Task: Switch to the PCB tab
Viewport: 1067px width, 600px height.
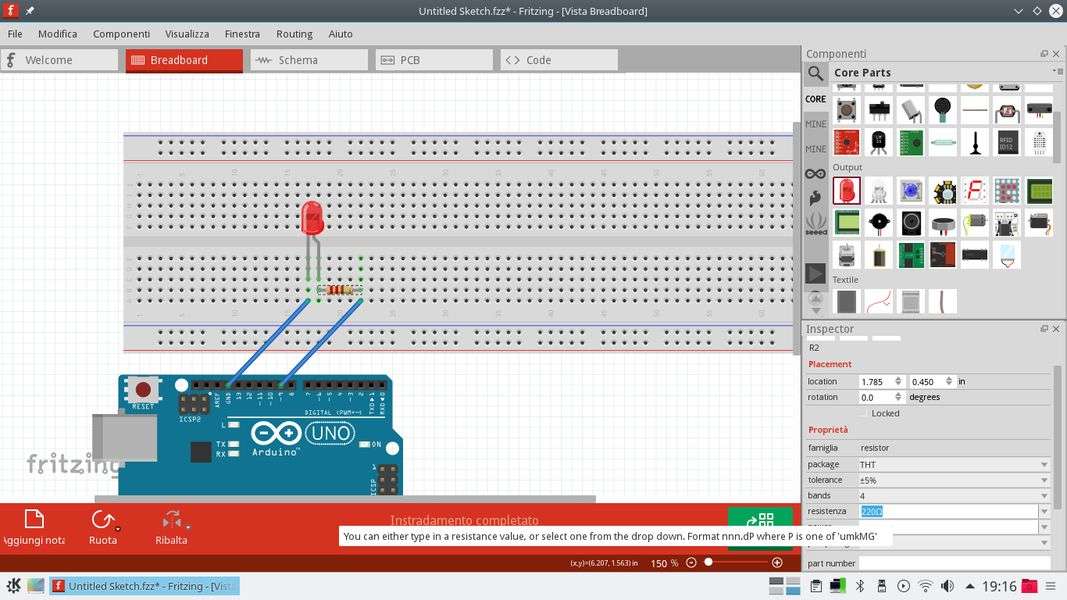Action: (x=433, y=60)
